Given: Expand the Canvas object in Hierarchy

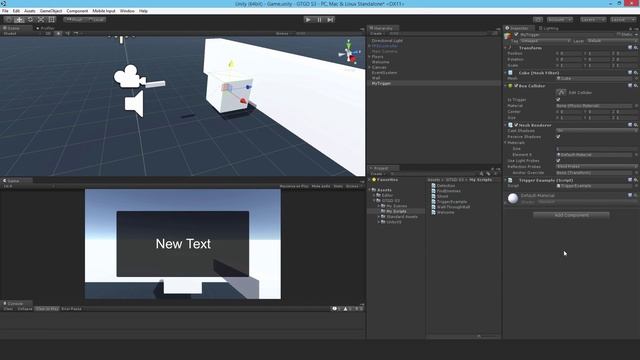Looking at the screenshot, I should click(370, 67).
